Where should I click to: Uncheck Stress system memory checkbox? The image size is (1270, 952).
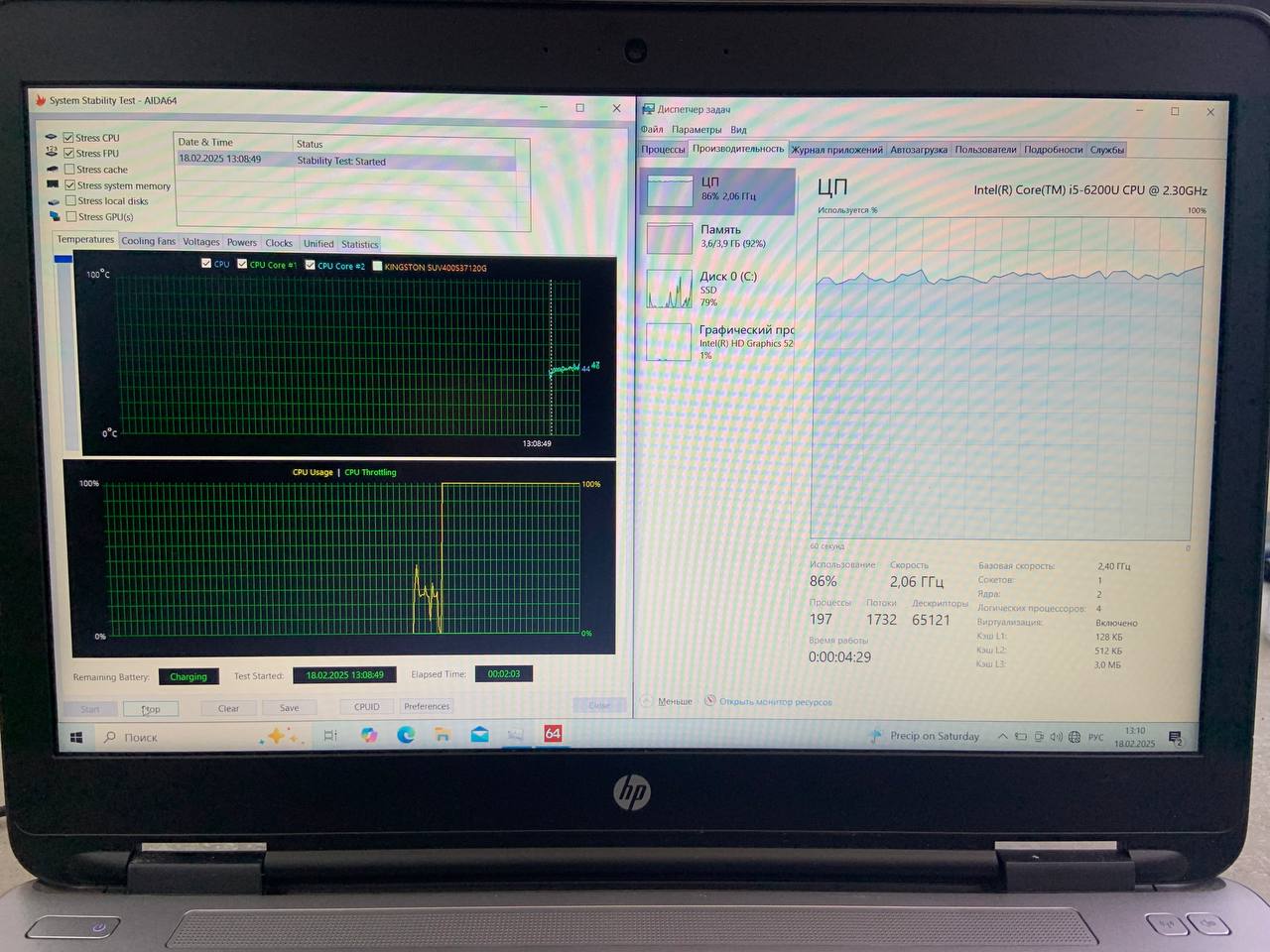coord(69,184)
